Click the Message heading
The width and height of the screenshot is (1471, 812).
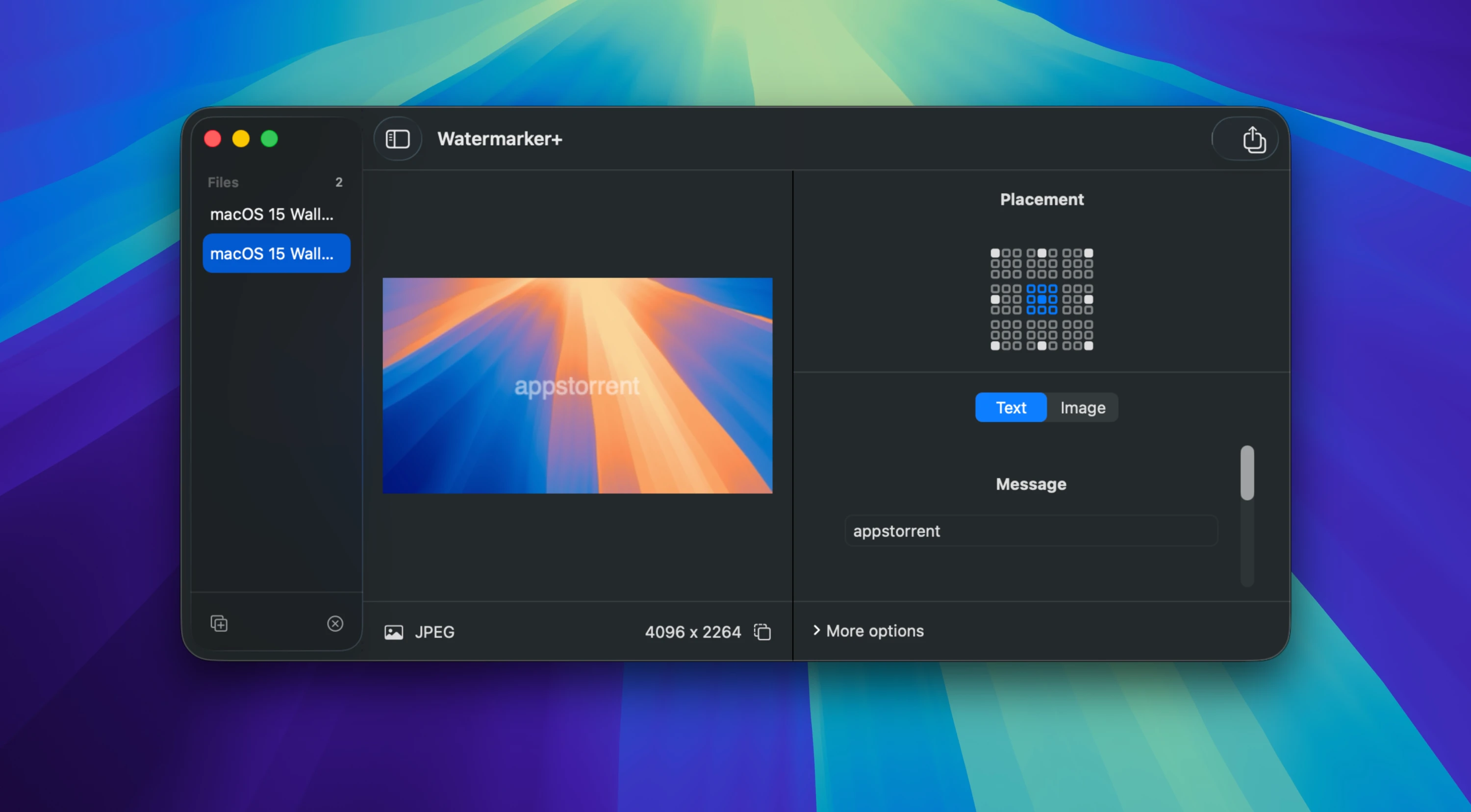point(1031,484)
